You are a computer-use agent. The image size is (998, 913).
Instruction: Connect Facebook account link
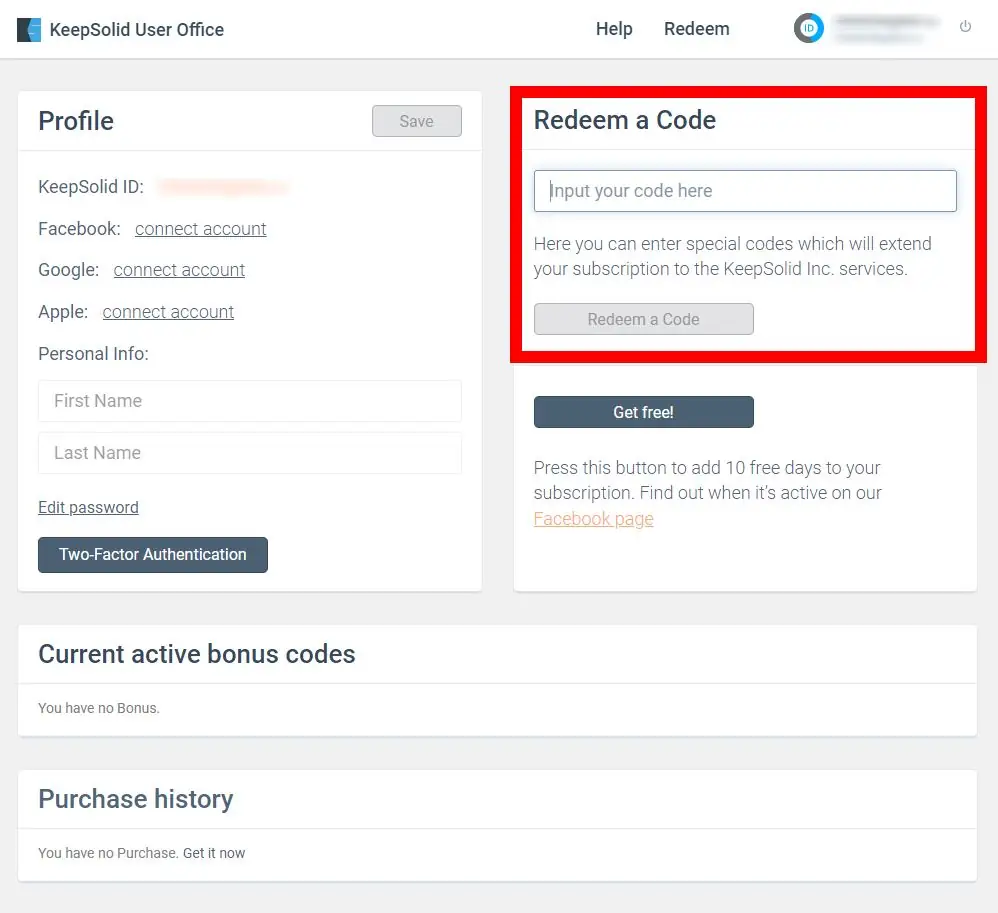click(201, 229)
